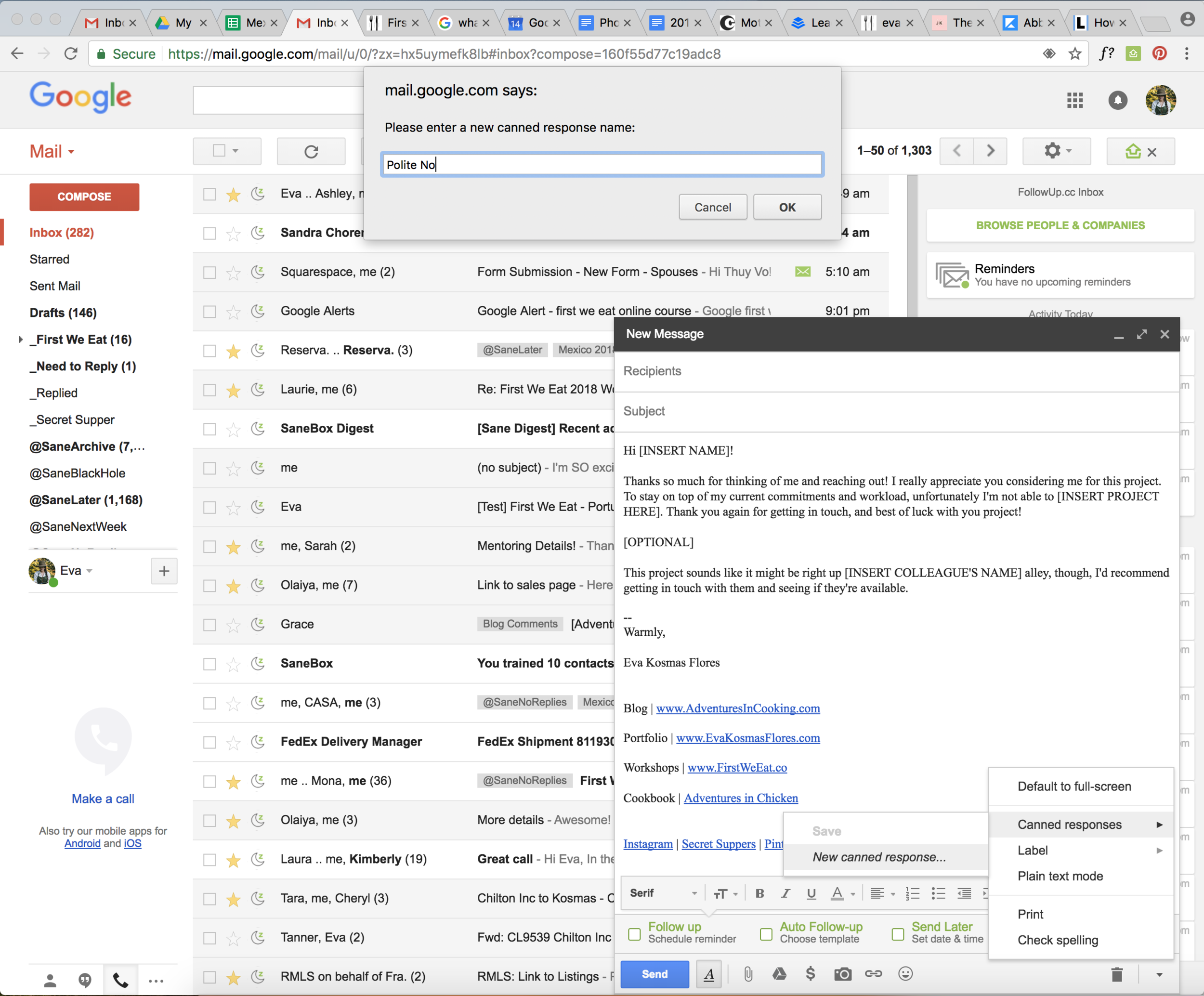Viewport: 1204px width, 996px height.
Task: Expand the _First We Eat label
Action: 21,340
